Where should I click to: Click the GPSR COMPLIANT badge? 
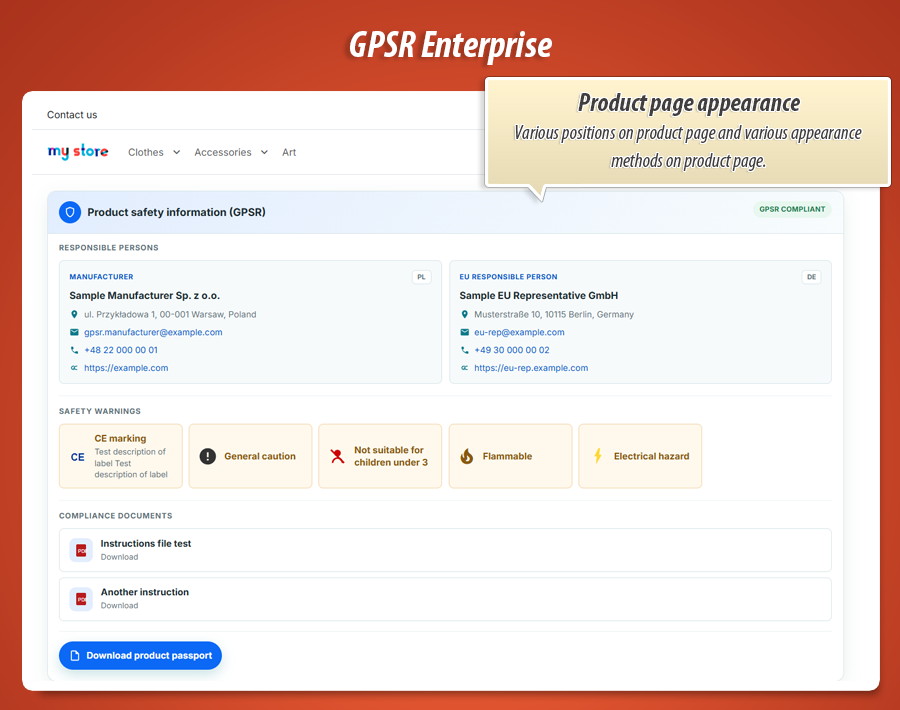click(792, 209)
